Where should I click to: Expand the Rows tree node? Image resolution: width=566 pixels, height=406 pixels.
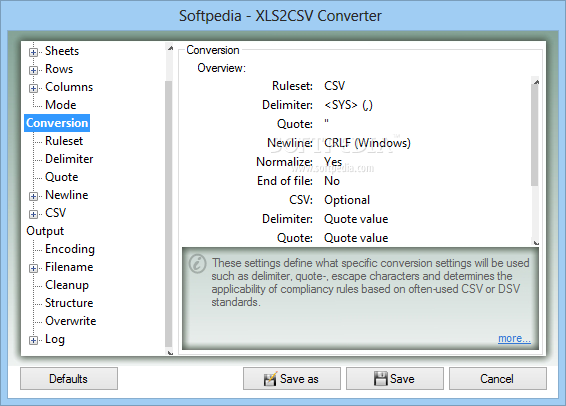(33, 70)
